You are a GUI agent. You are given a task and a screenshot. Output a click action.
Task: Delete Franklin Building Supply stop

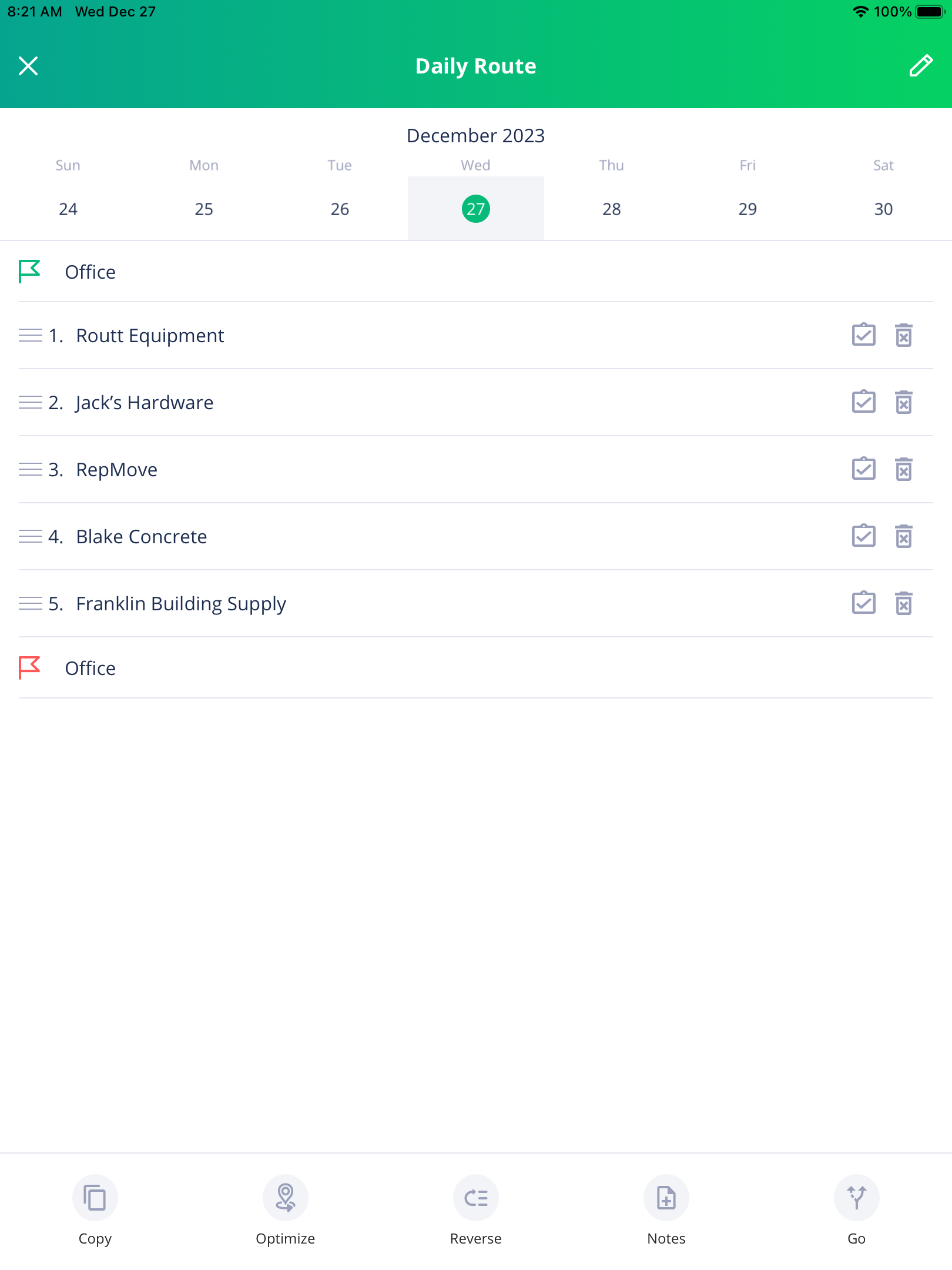click(903, 603)
